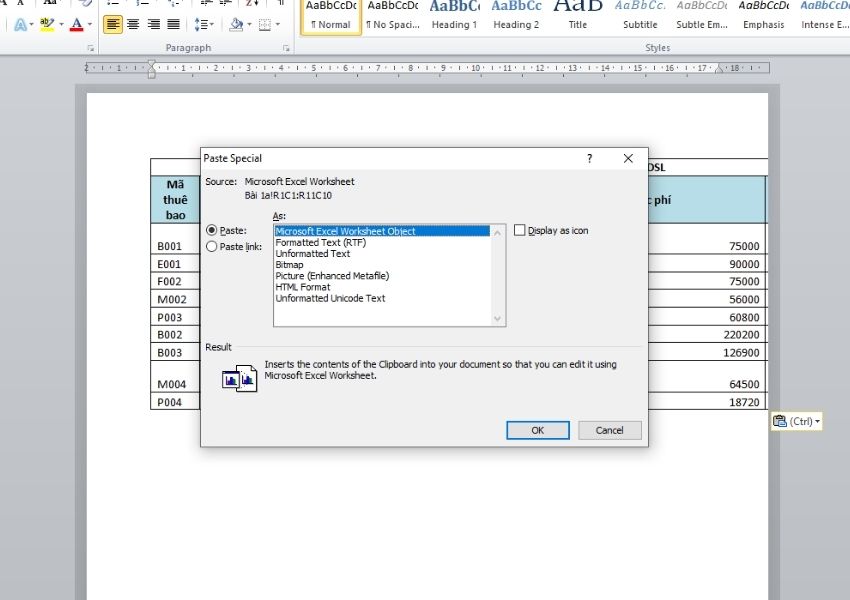Open the Paste Options (Ctrl) button
The image size is (850, 600).
796,421
